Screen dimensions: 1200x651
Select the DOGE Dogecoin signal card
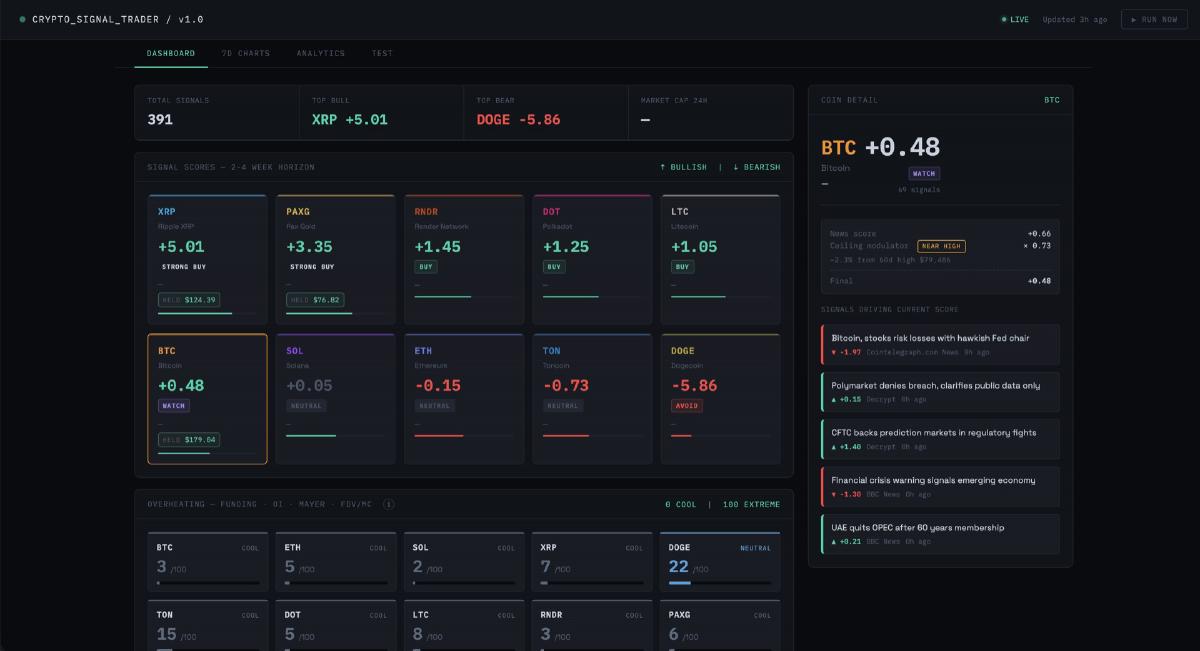[x=720, y=399]
